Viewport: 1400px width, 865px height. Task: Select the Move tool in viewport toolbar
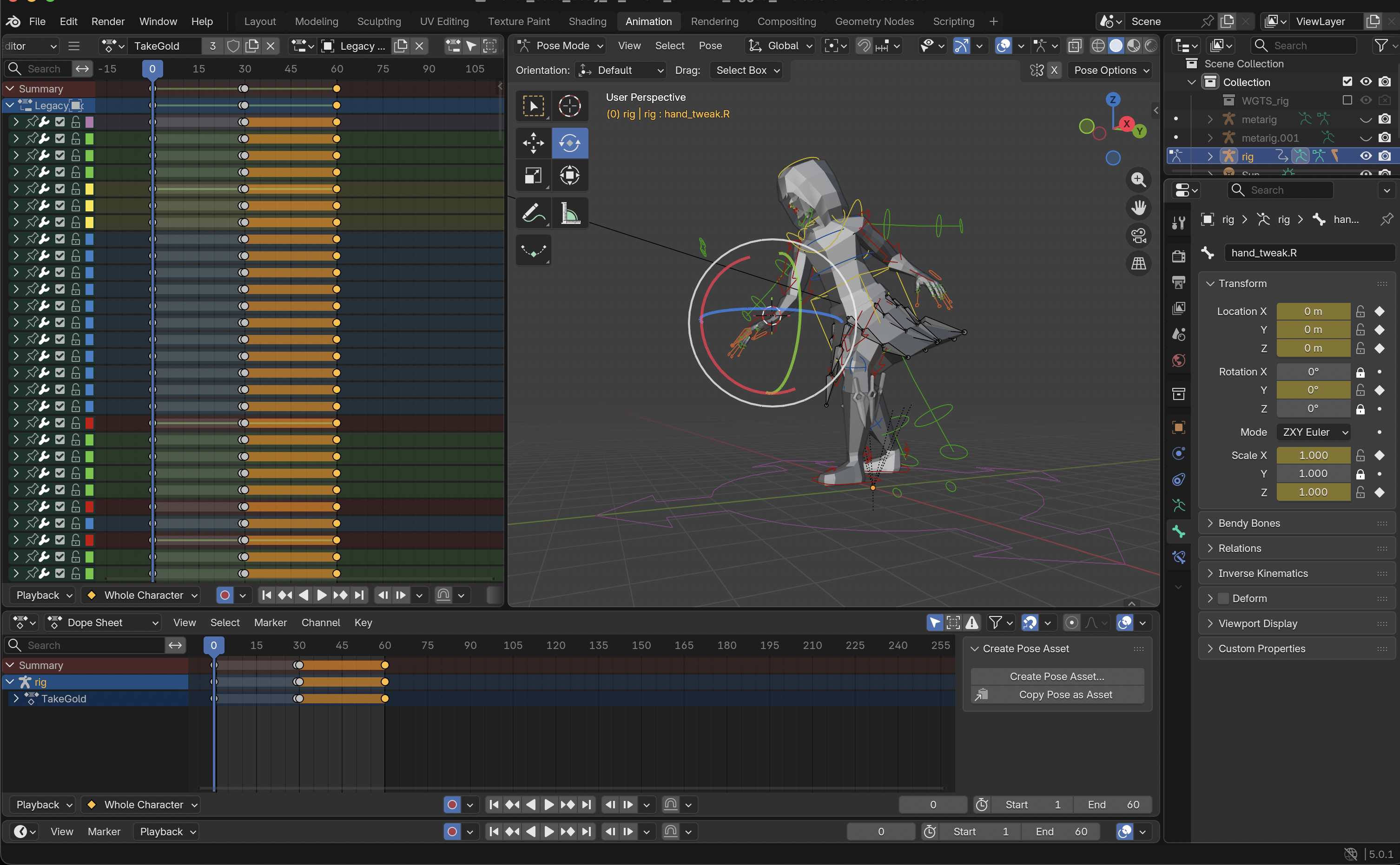point(533,143)
